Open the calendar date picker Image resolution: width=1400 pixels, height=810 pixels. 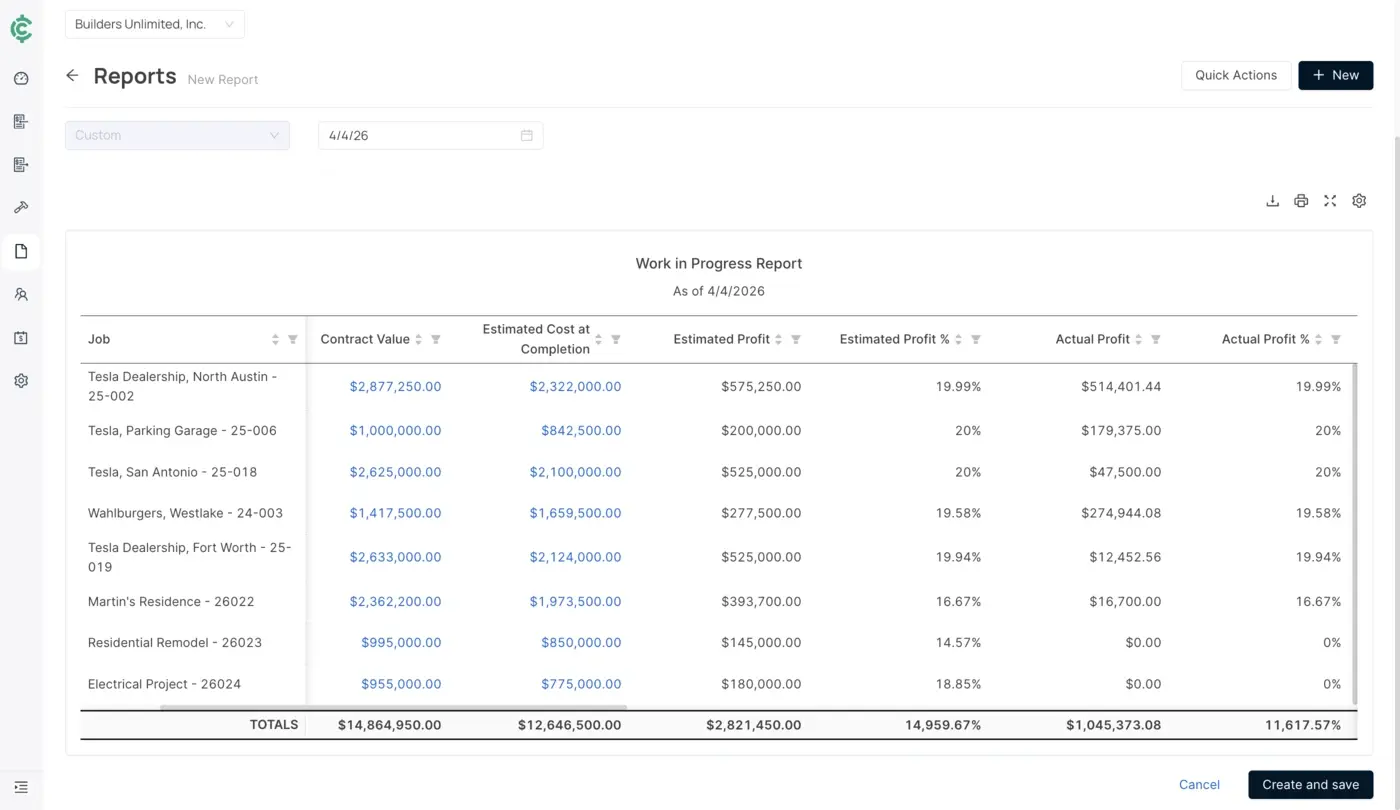point(527,136)
